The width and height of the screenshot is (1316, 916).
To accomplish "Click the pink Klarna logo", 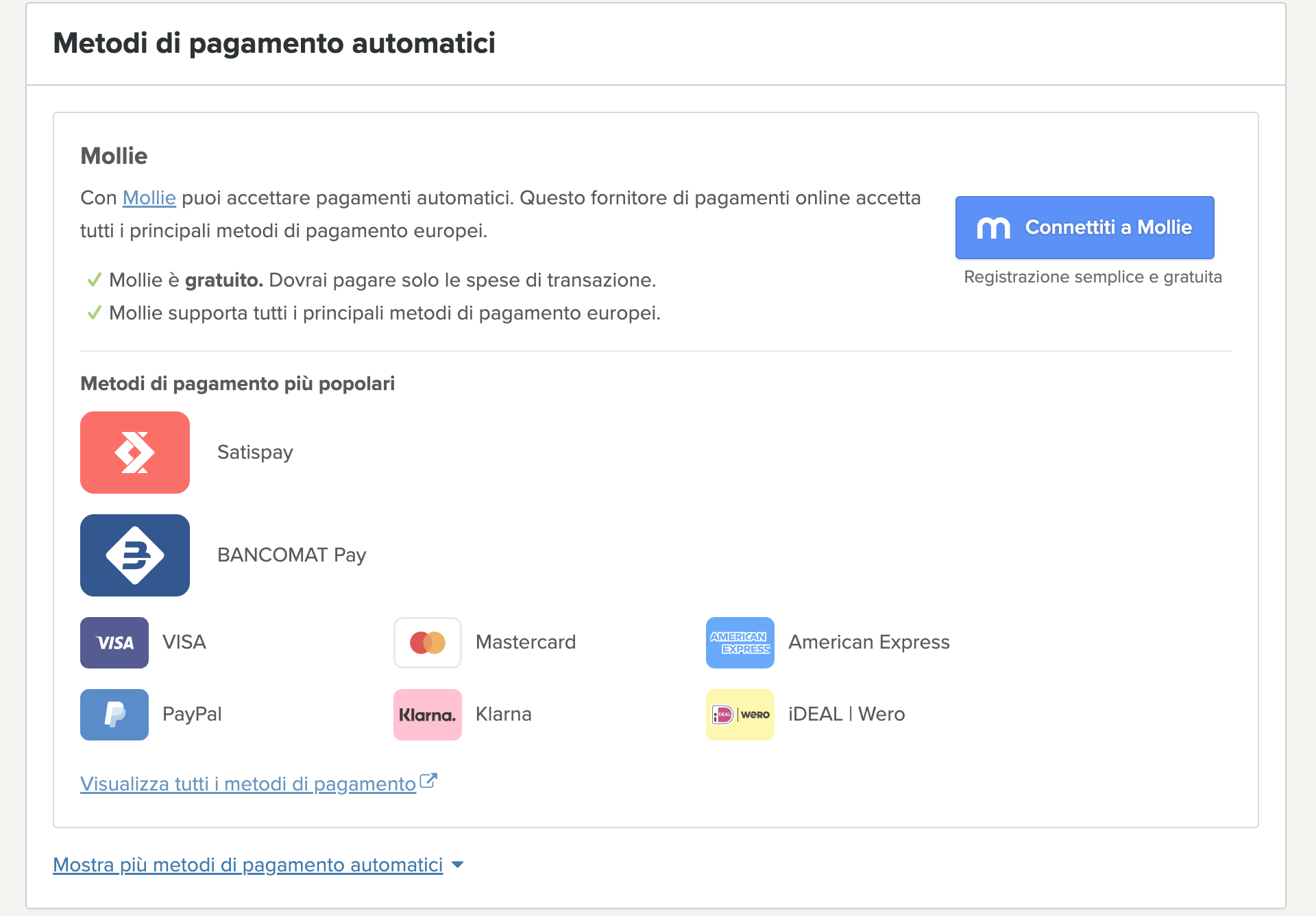I will (428, 714).
